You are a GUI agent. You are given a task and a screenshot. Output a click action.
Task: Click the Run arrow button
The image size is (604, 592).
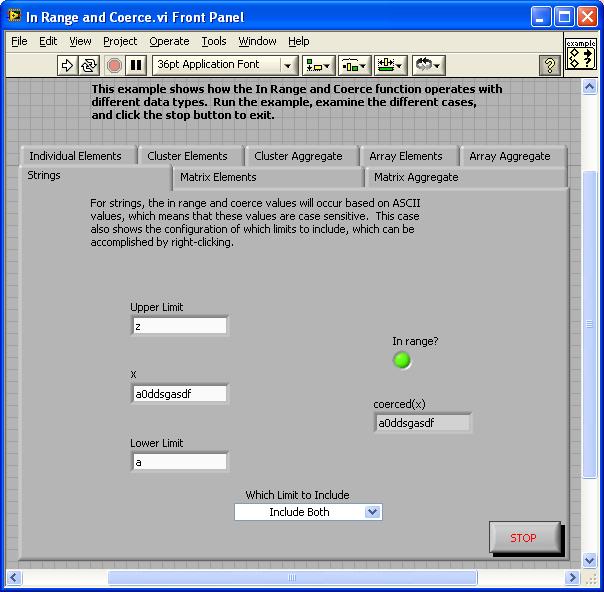point(67,65)
